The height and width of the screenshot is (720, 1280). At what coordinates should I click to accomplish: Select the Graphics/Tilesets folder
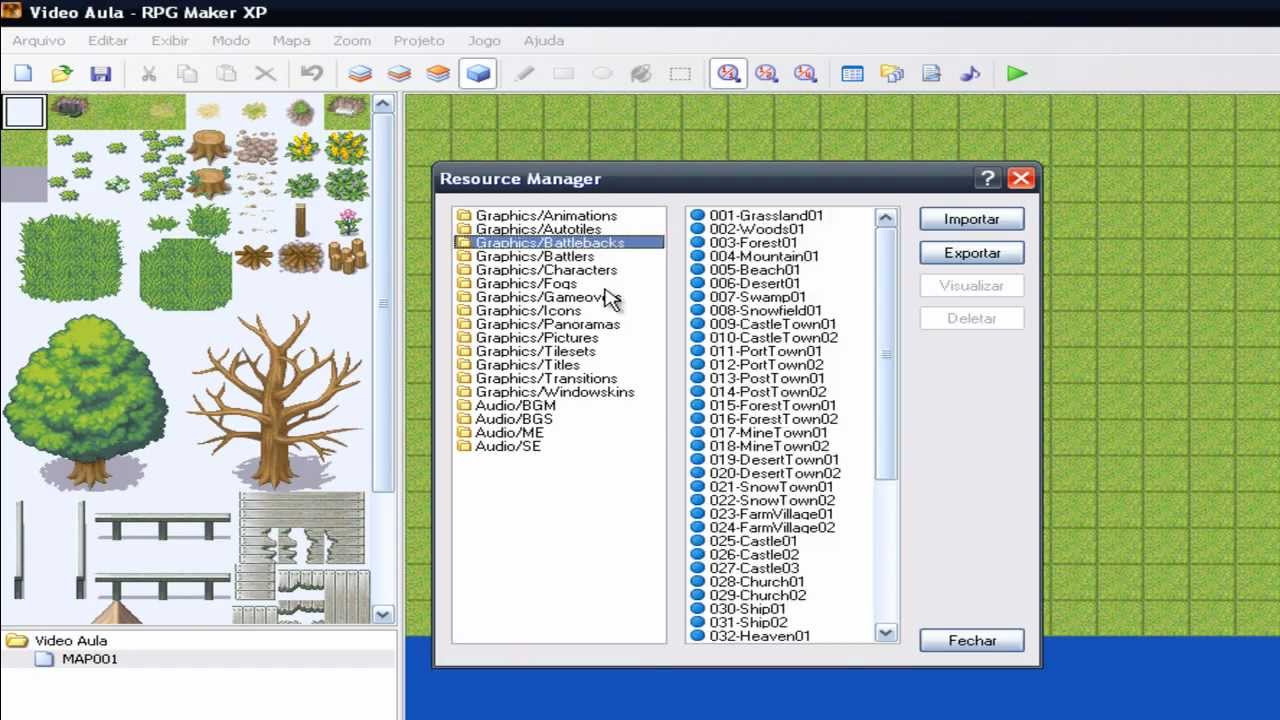click(535, 352)
